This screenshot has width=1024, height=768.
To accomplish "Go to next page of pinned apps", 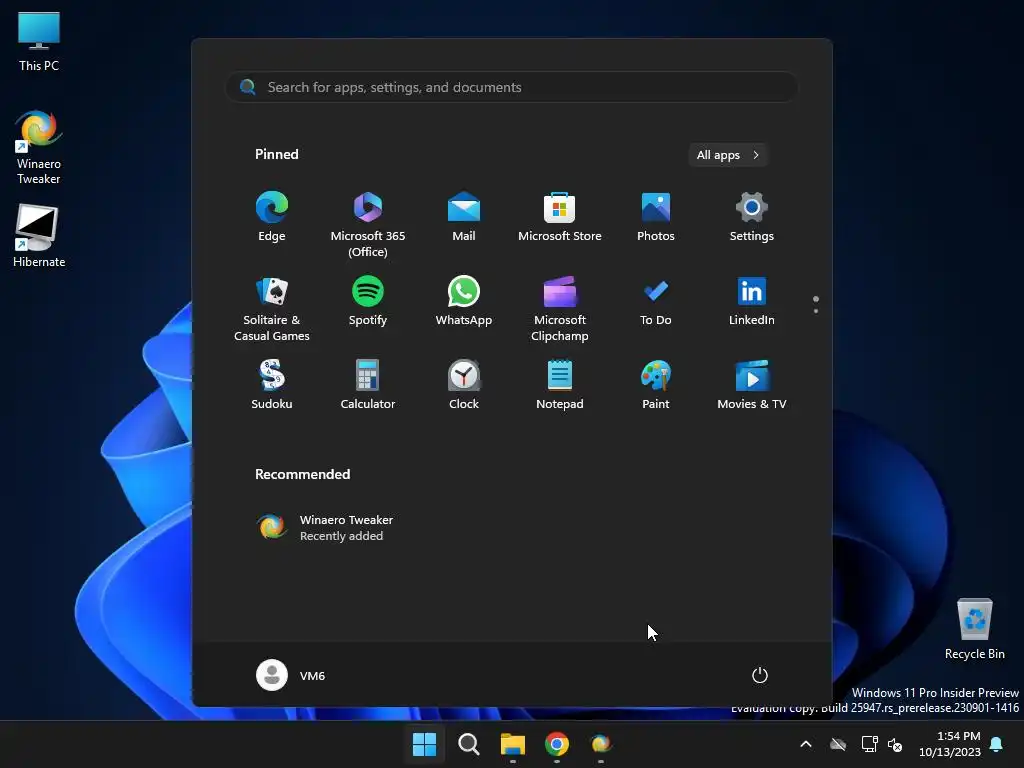I will 816,311.
